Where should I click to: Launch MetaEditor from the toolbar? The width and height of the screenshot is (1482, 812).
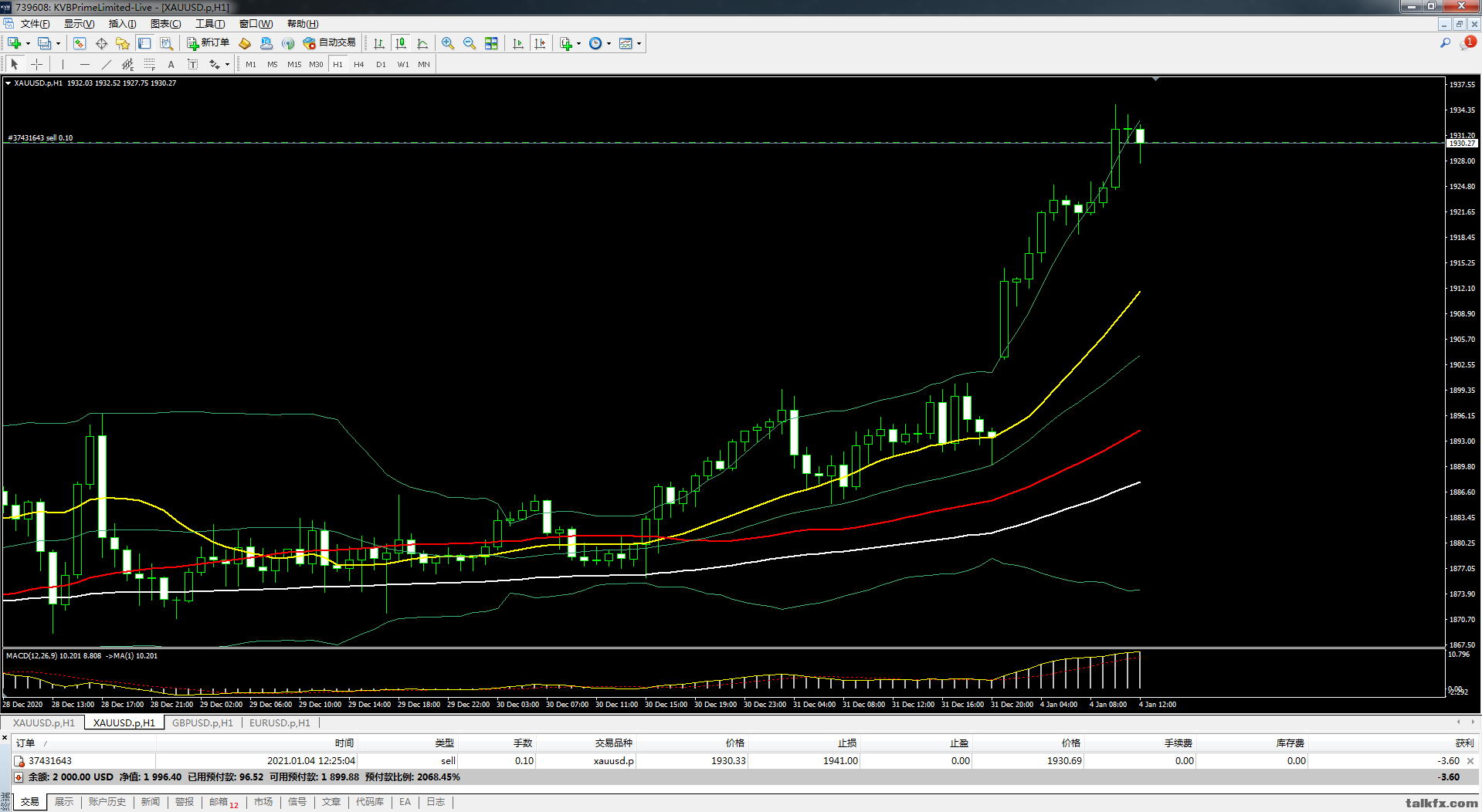point(245,43)
